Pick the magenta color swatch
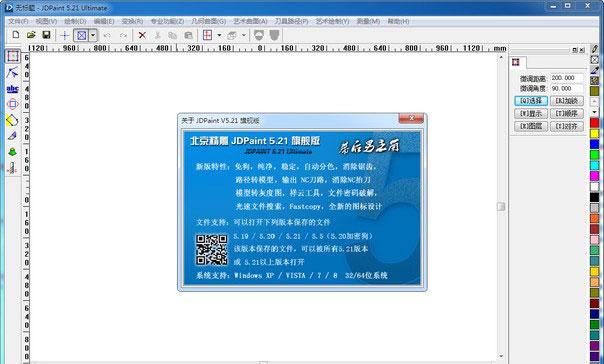604x364 pixels. pos(594,176)
